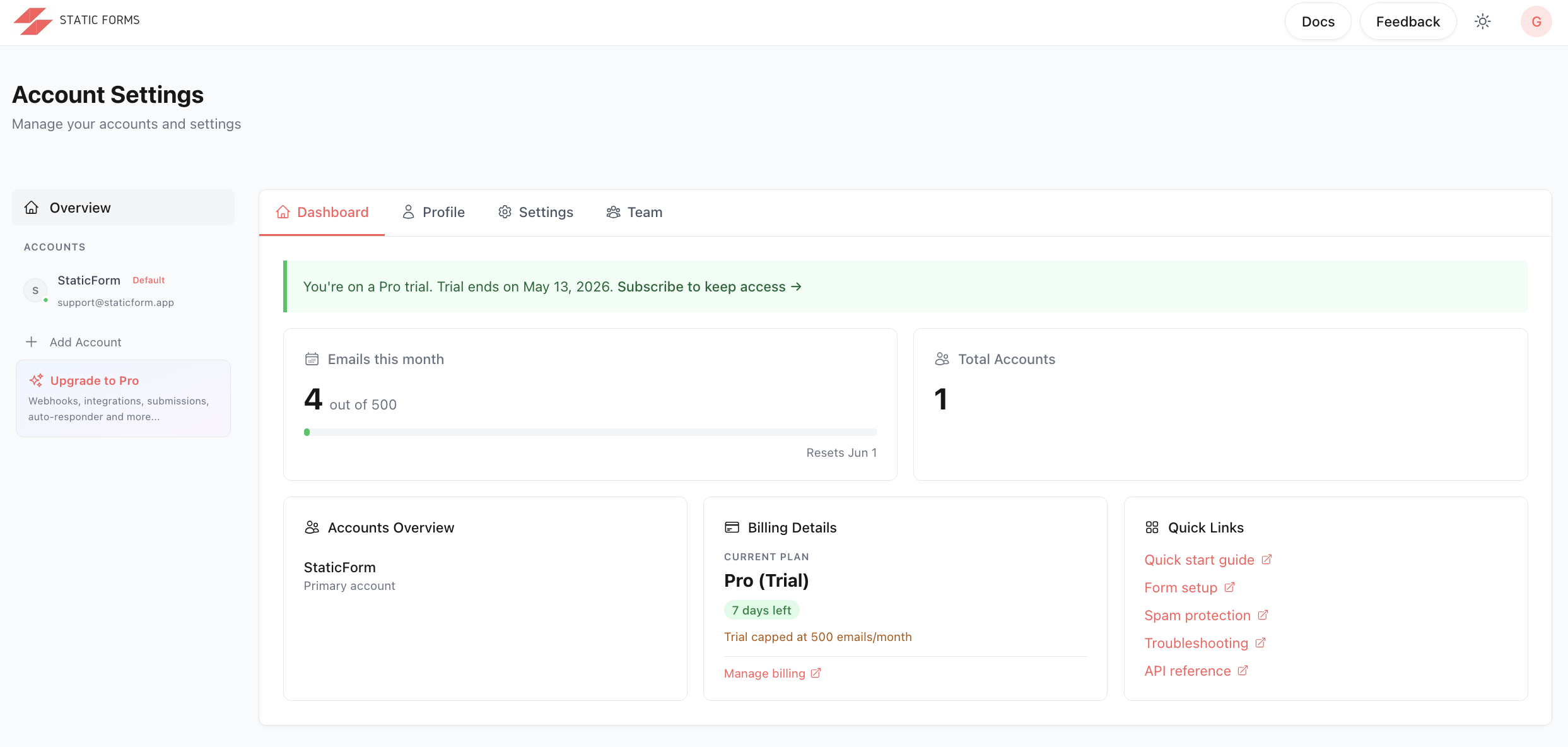Switch to the Dashboard tab
This screenshot has width=1568, height=747.
322,212
